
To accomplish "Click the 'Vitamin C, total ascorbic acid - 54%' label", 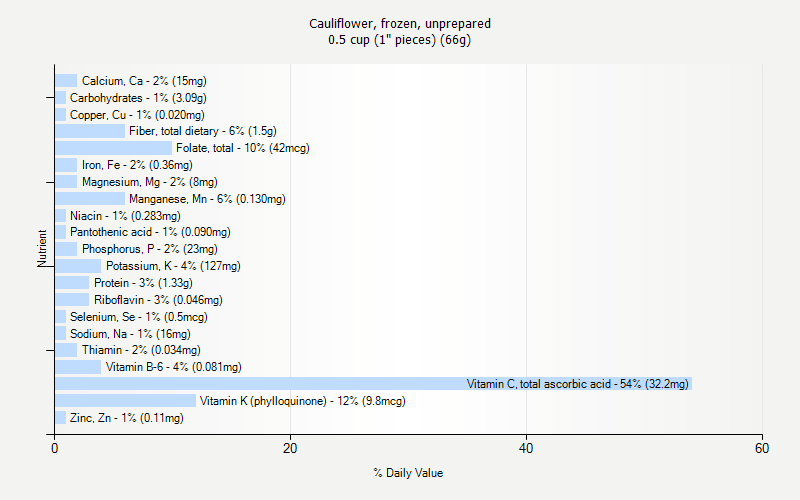I will [x=578, y=384].
